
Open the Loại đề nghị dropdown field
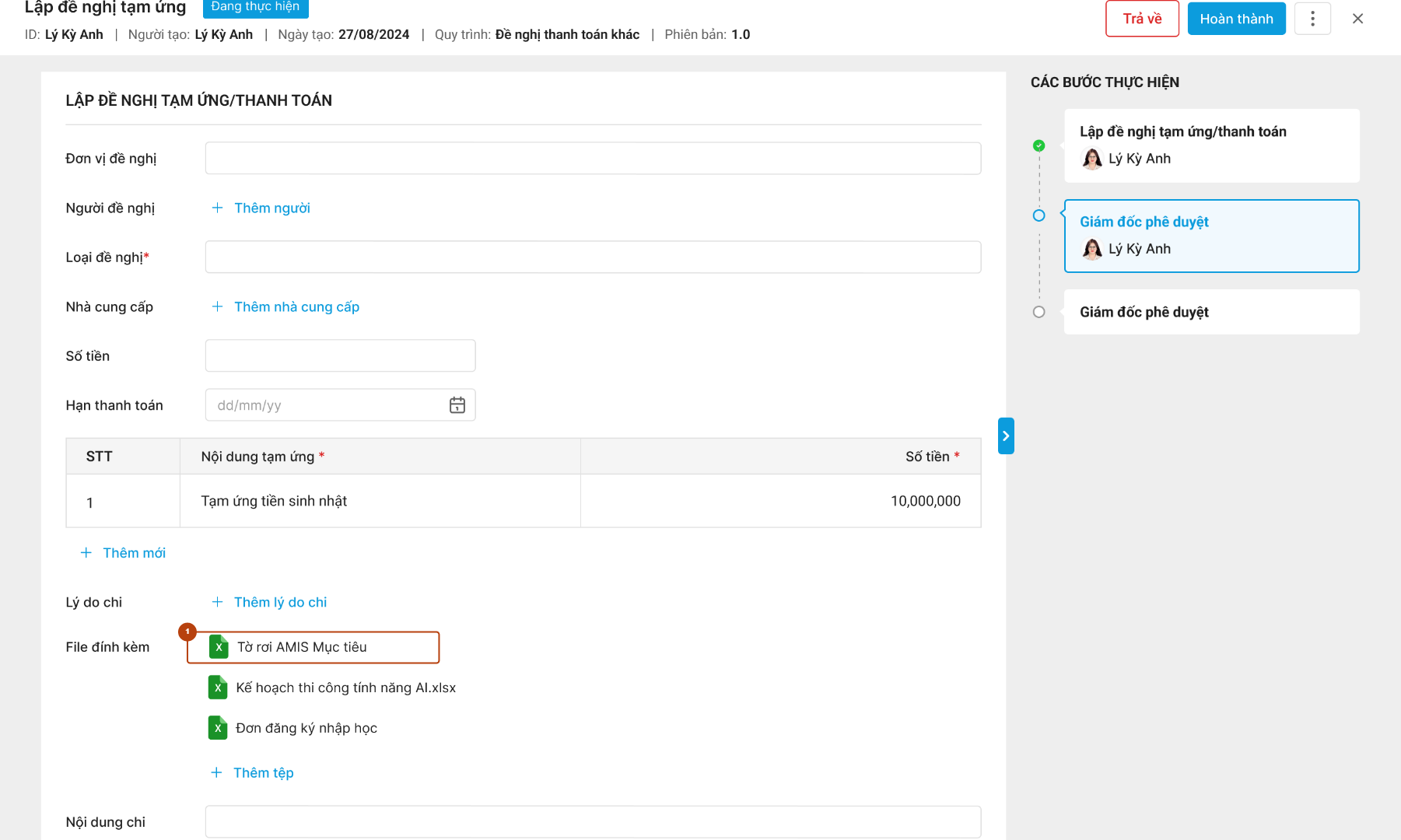593,257
